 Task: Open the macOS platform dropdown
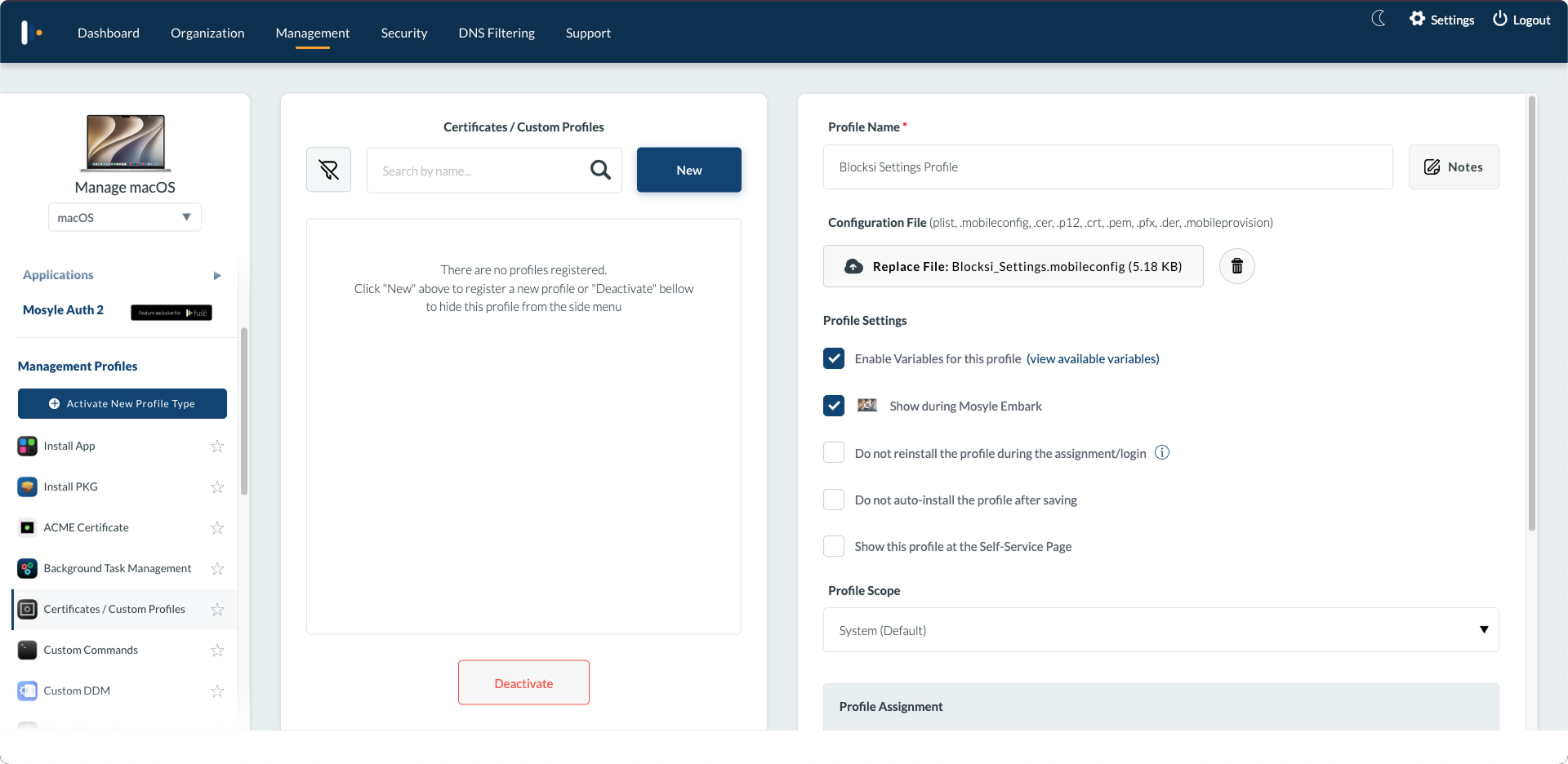pyautogui.click(x=125, y=217)
